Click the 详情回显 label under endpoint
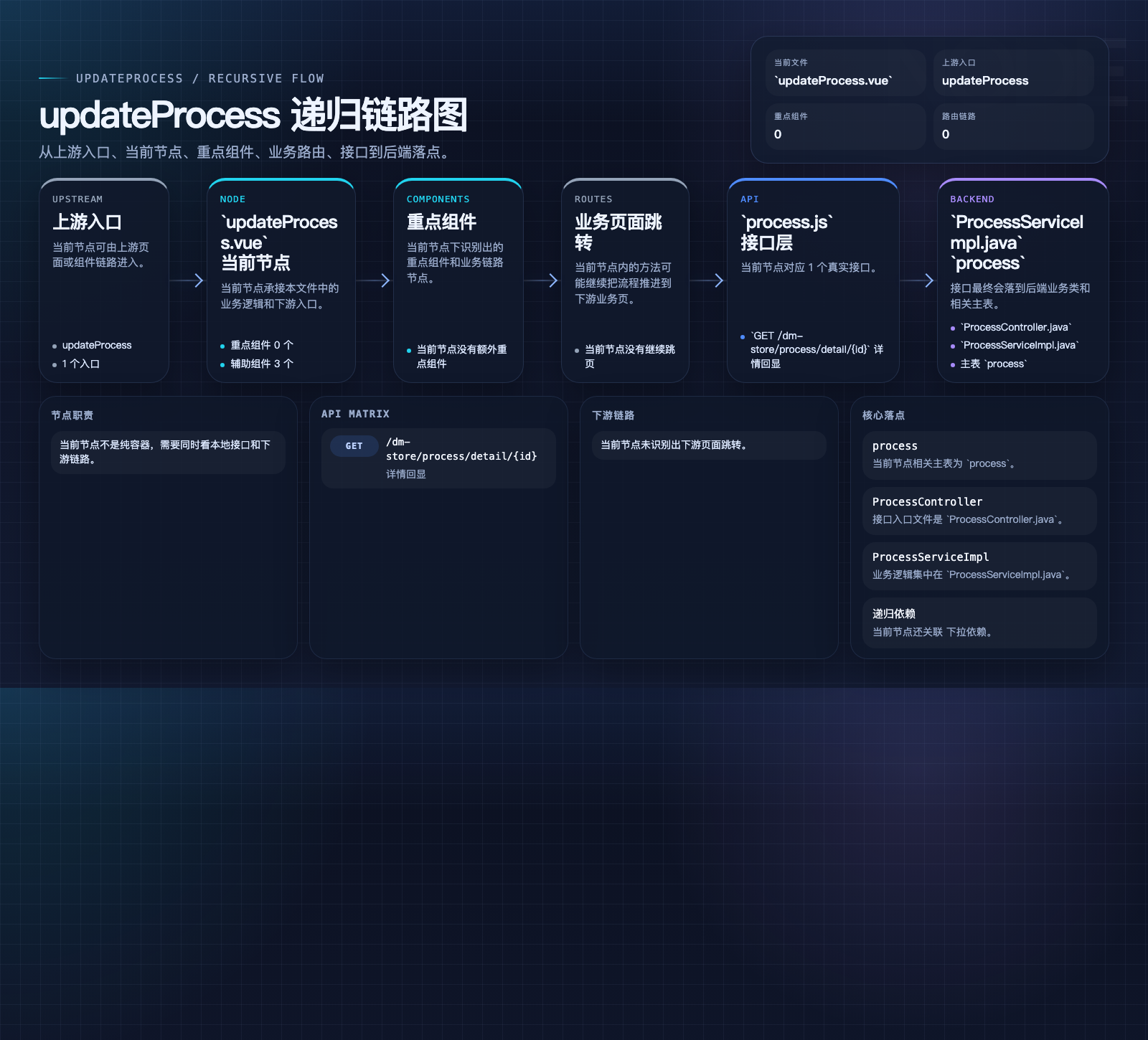1148x1040 pixels. [x=406, y=474]
